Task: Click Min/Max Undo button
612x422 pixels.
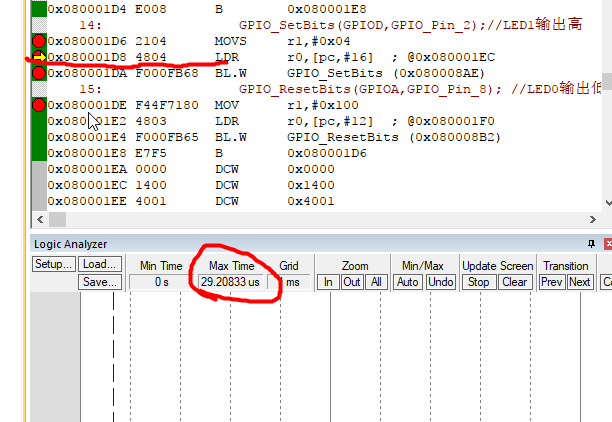Action: click(441, 282)
